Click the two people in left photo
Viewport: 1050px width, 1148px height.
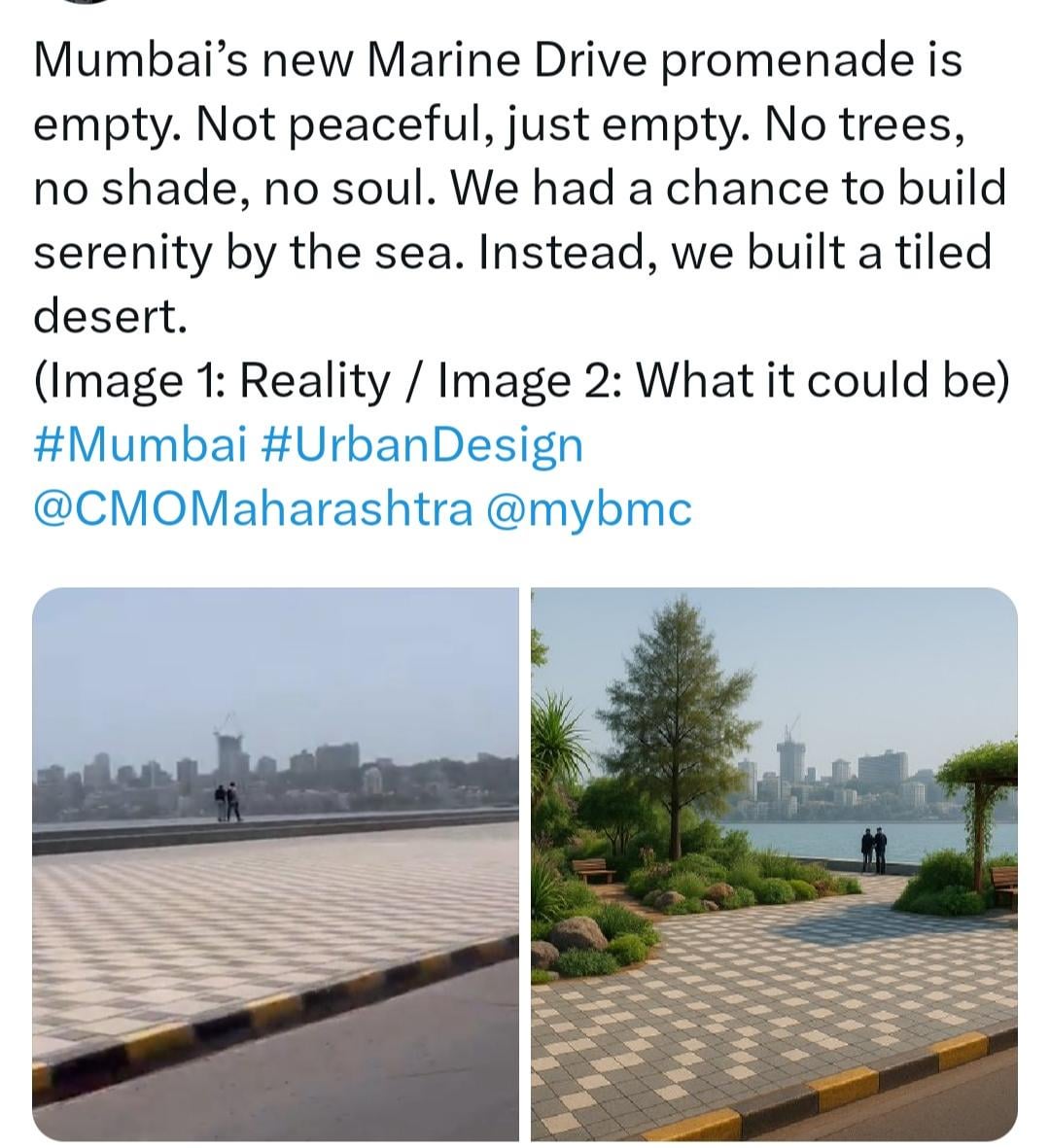pos(227,802)
